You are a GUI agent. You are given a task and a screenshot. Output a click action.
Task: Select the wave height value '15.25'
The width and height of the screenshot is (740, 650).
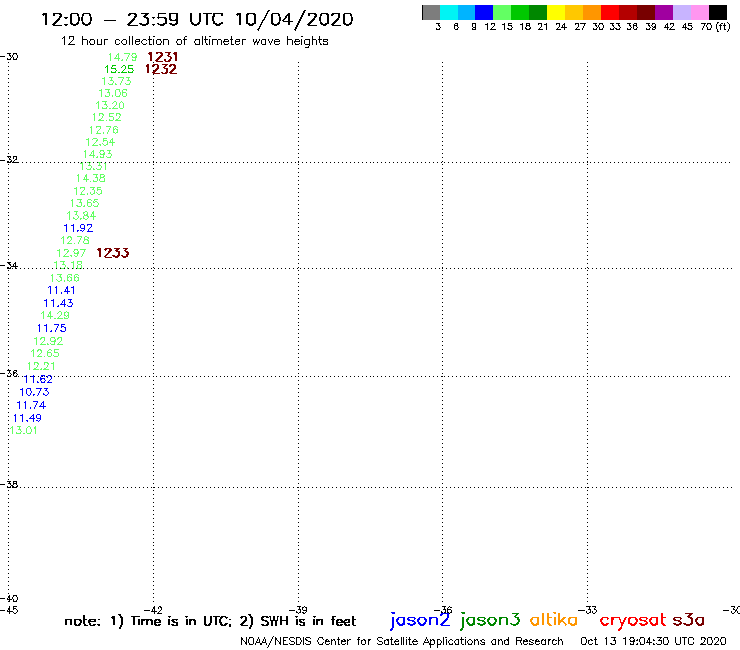pos(119,69)
